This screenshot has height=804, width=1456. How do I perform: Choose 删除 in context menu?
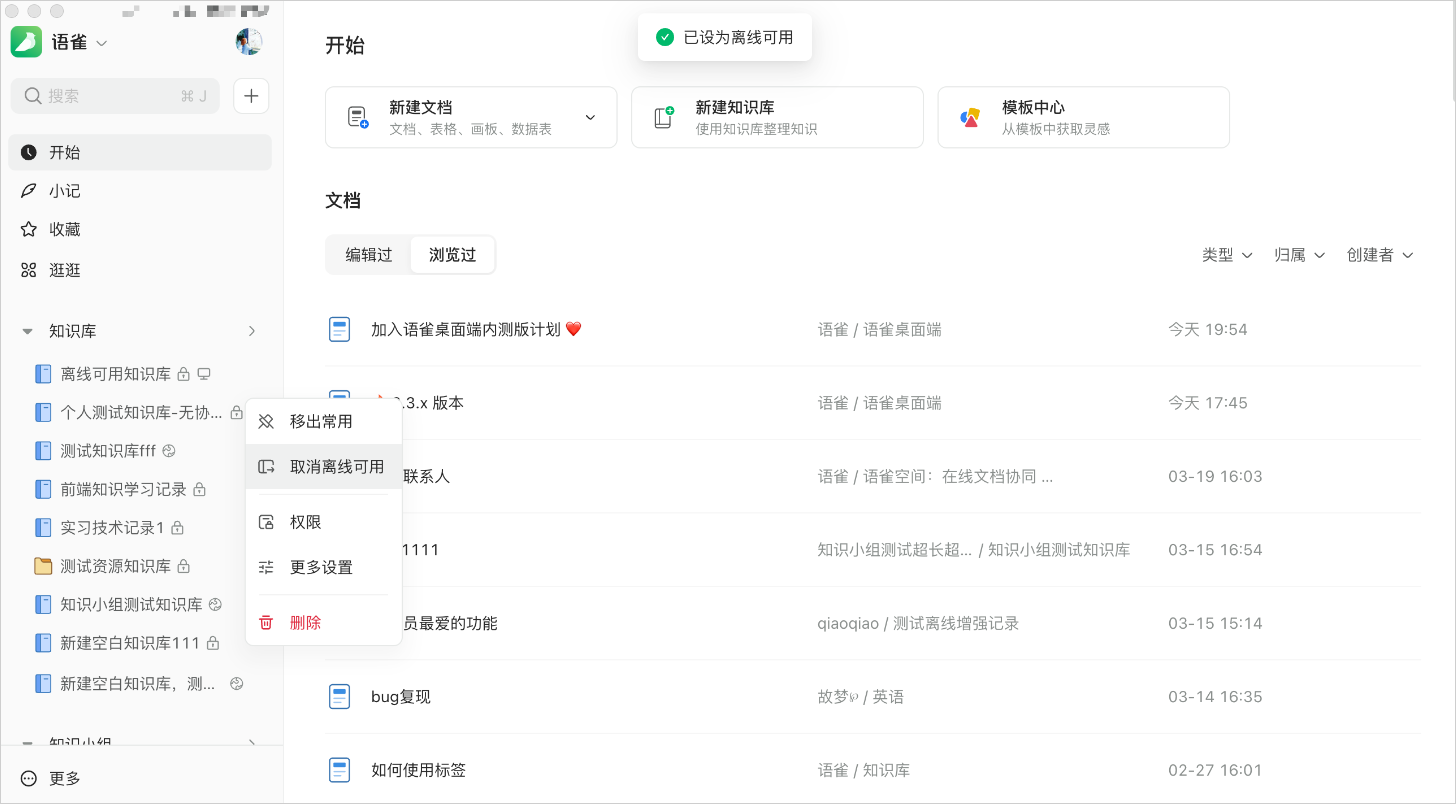(324, 622)
